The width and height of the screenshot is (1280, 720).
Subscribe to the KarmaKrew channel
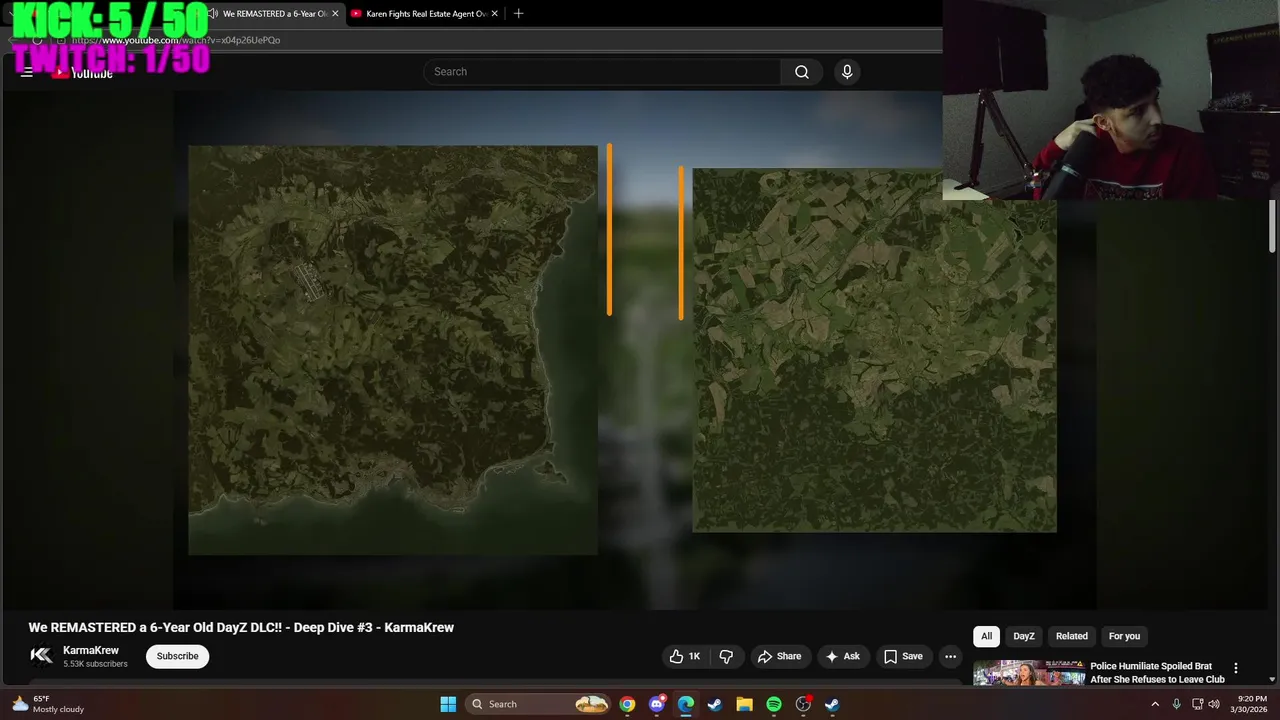(x=177, y=656)
